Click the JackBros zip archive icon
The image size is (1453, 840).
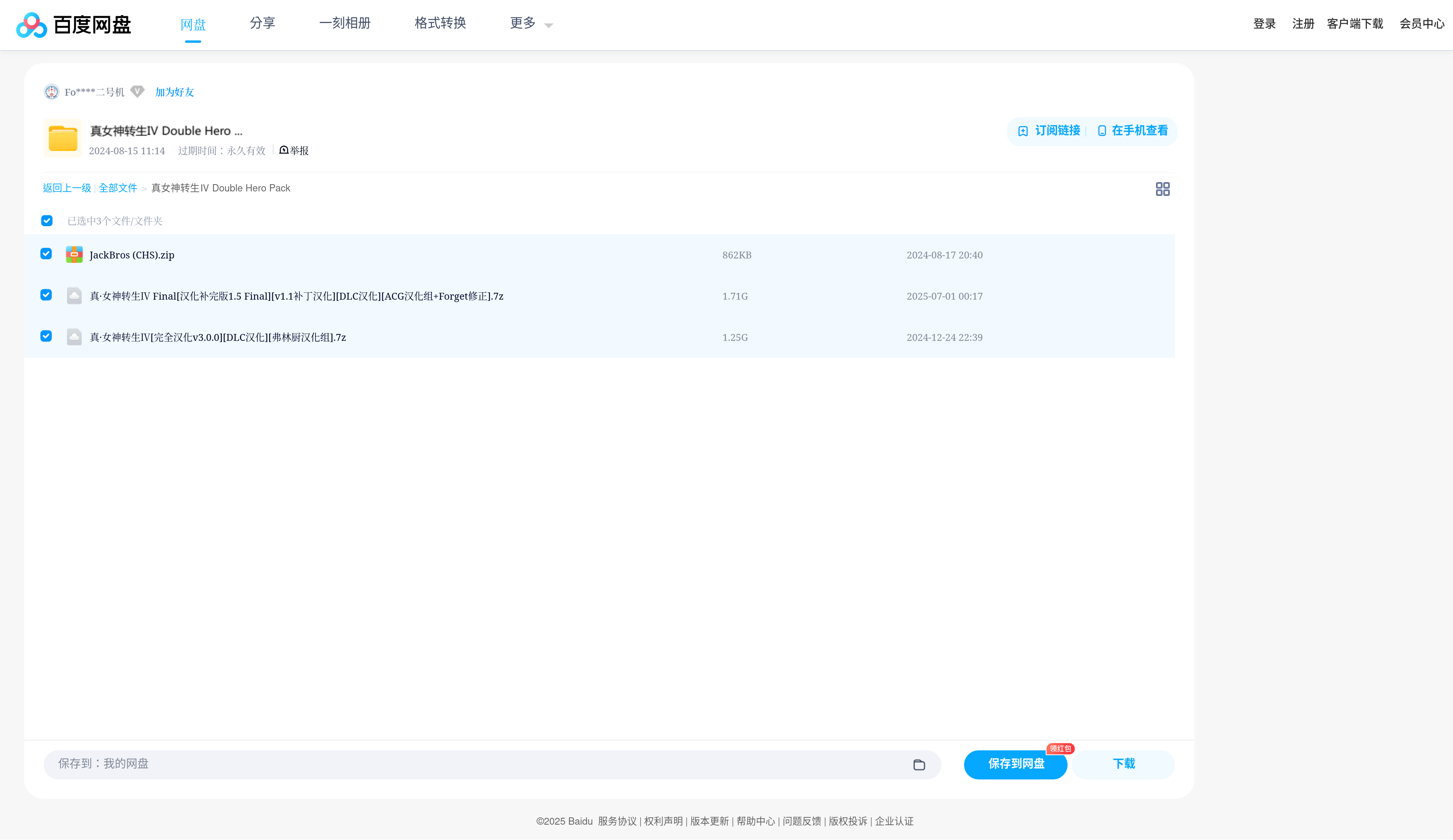click(74, 255)
